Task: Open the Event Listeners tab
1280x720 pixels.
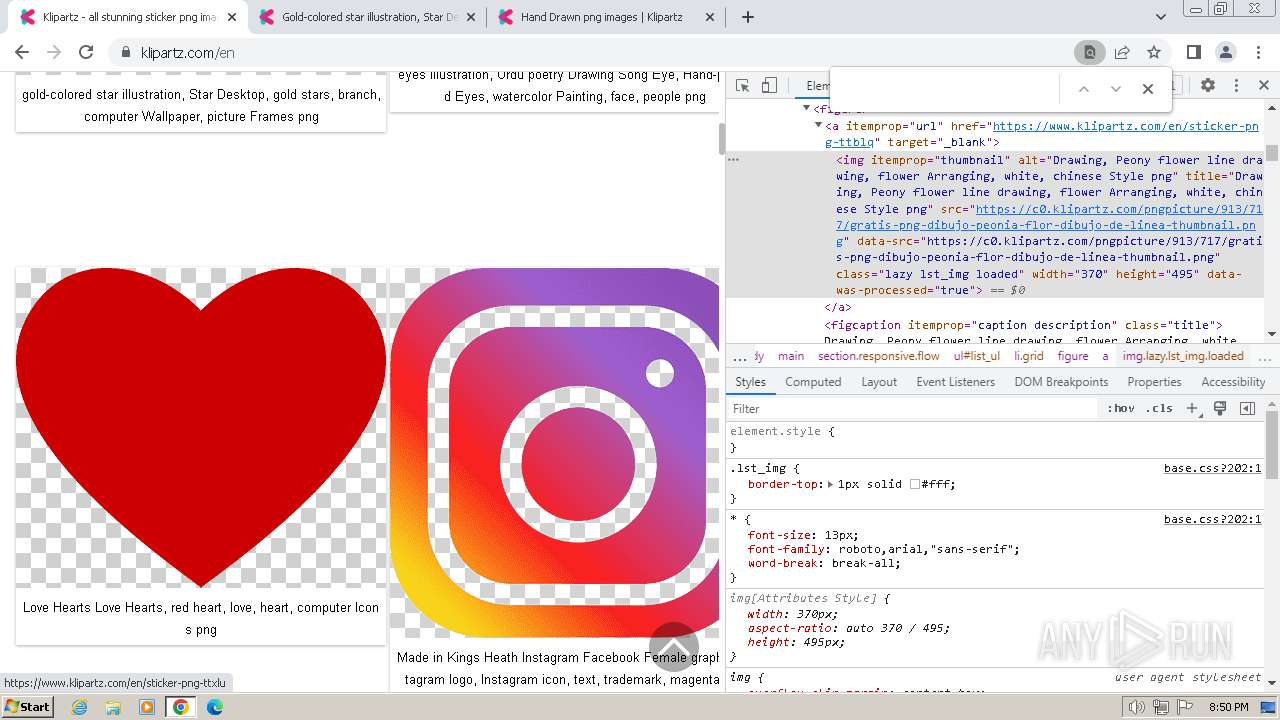Action: 956,382
